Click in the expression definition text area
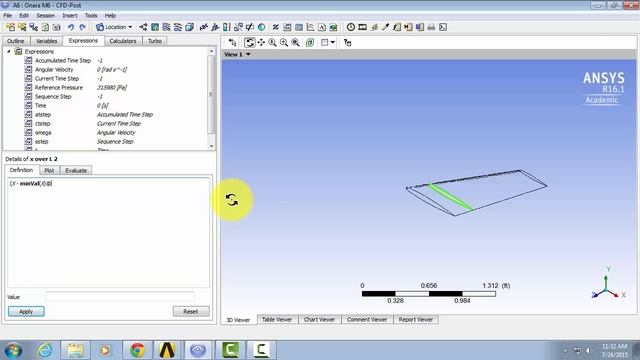This screenshot has height=360, width=640. pyautogui.click(x=109, y=232)
